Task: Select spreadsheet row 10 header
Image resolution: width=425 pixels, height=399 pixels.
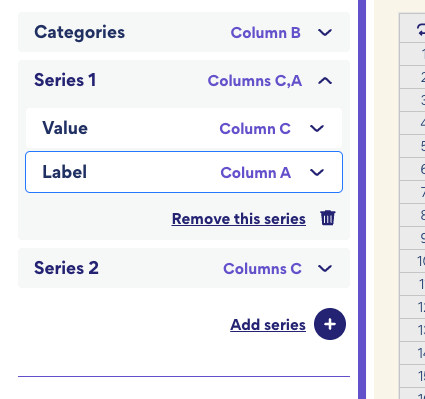Action: pos(413,261)
